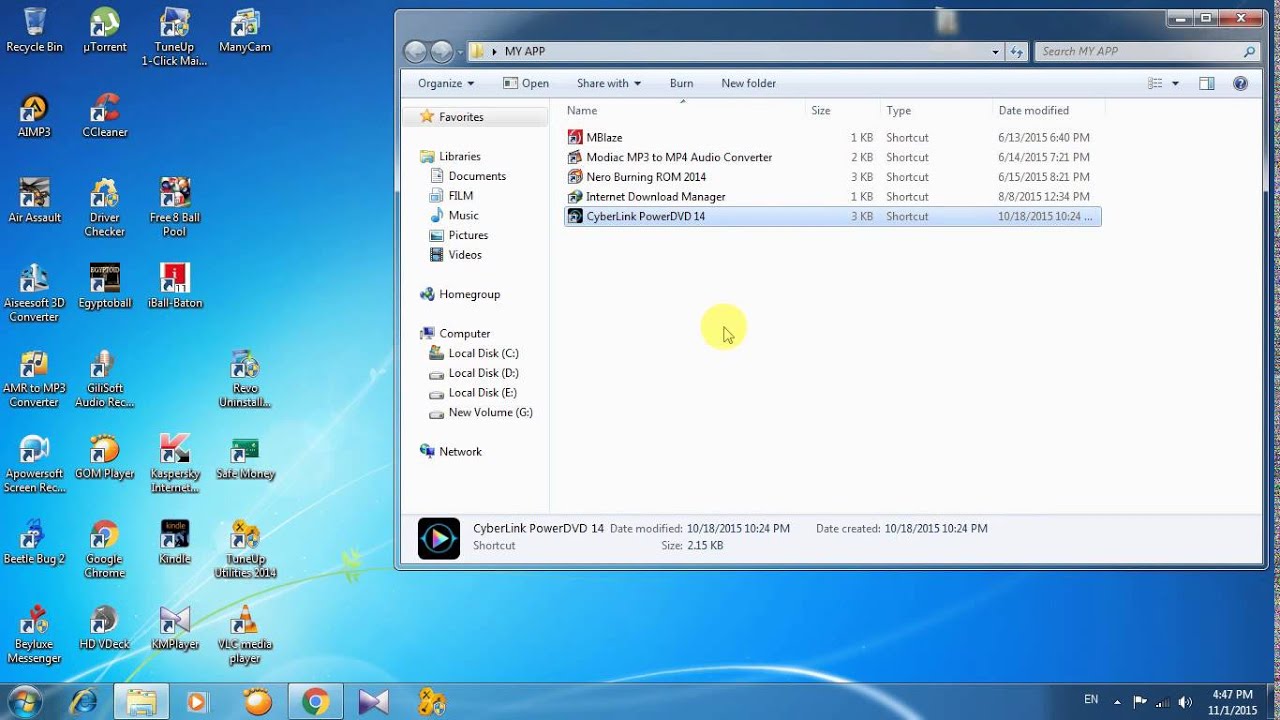1280x720 pixels.
Task: Click the Open toolbar button
Action: pyautogui.click(x=526, y=83)
